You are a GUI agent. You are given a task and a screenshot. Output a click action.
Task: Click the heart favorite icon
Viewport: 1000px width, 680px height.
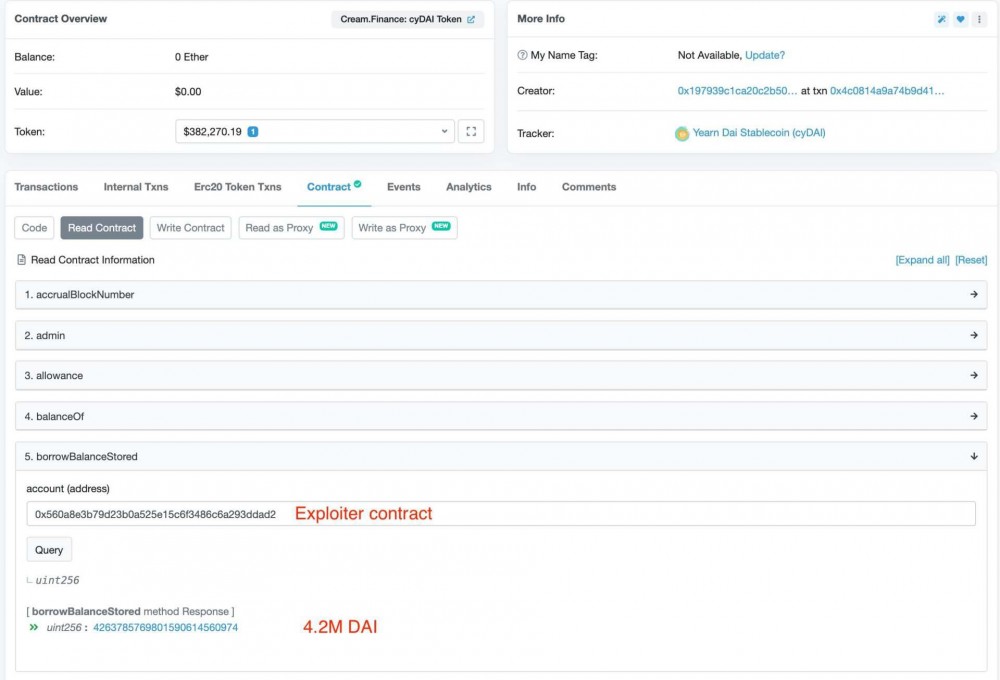click(960, 19)
